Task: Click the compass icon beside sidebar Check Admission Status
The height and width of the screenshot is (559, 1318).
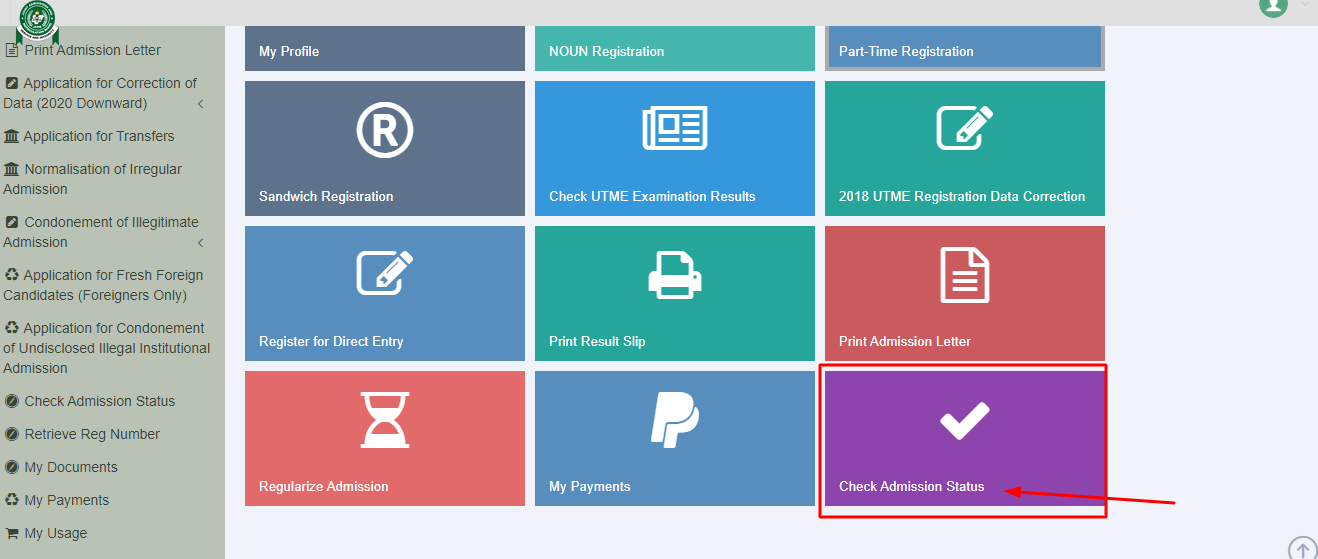Action: (x=12, y=401)
